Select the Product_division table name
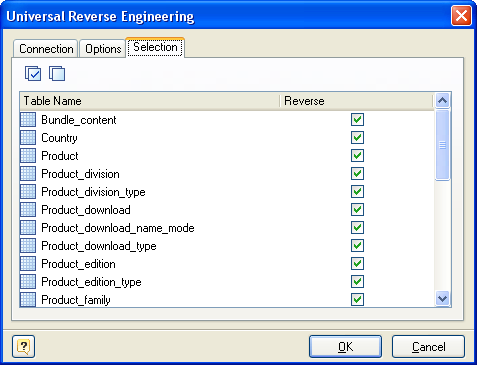 [80, 174]
